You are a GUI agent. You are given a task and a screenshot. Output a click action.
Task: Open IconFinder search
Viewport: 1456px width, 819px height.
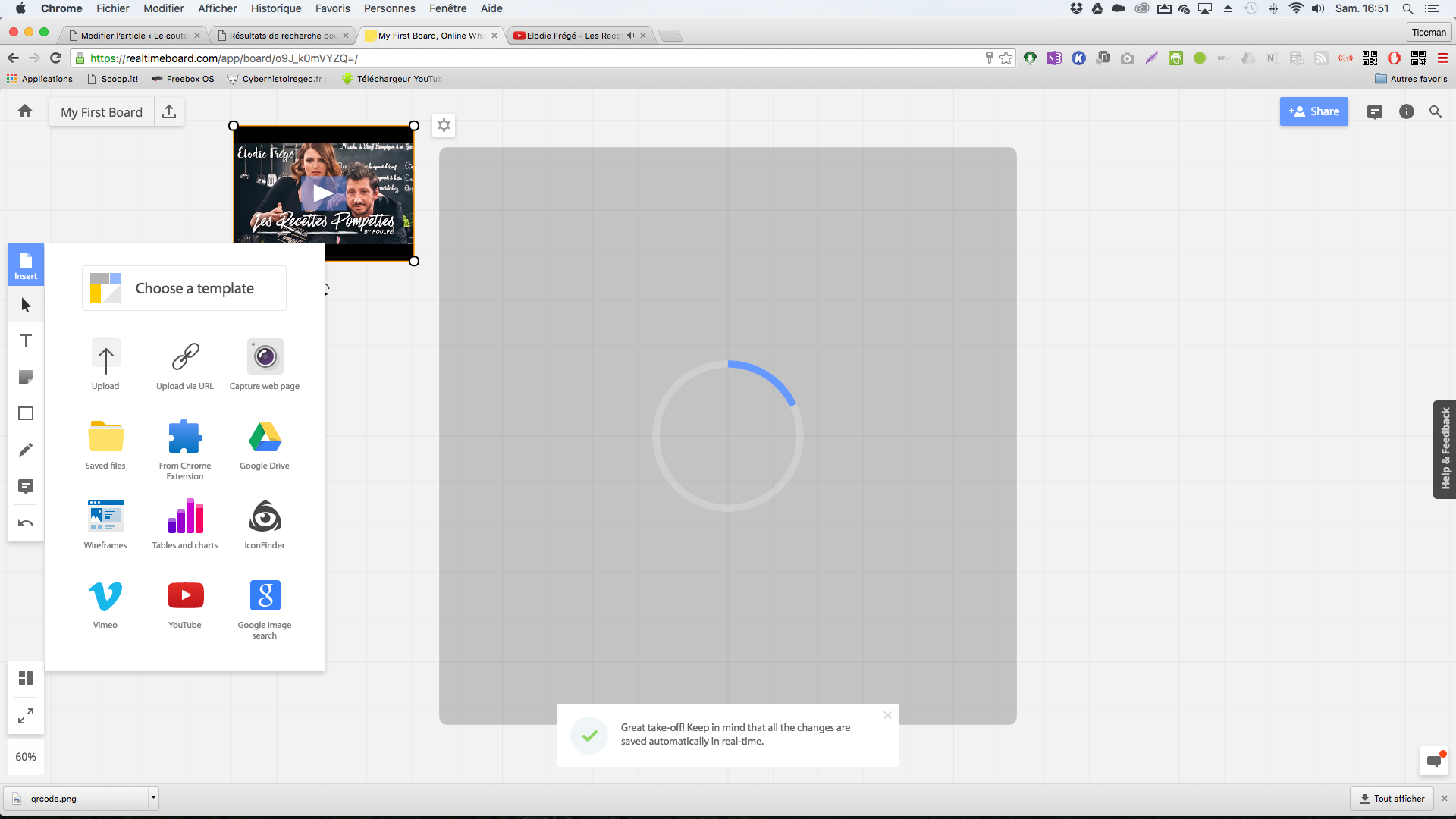point(265,524)
